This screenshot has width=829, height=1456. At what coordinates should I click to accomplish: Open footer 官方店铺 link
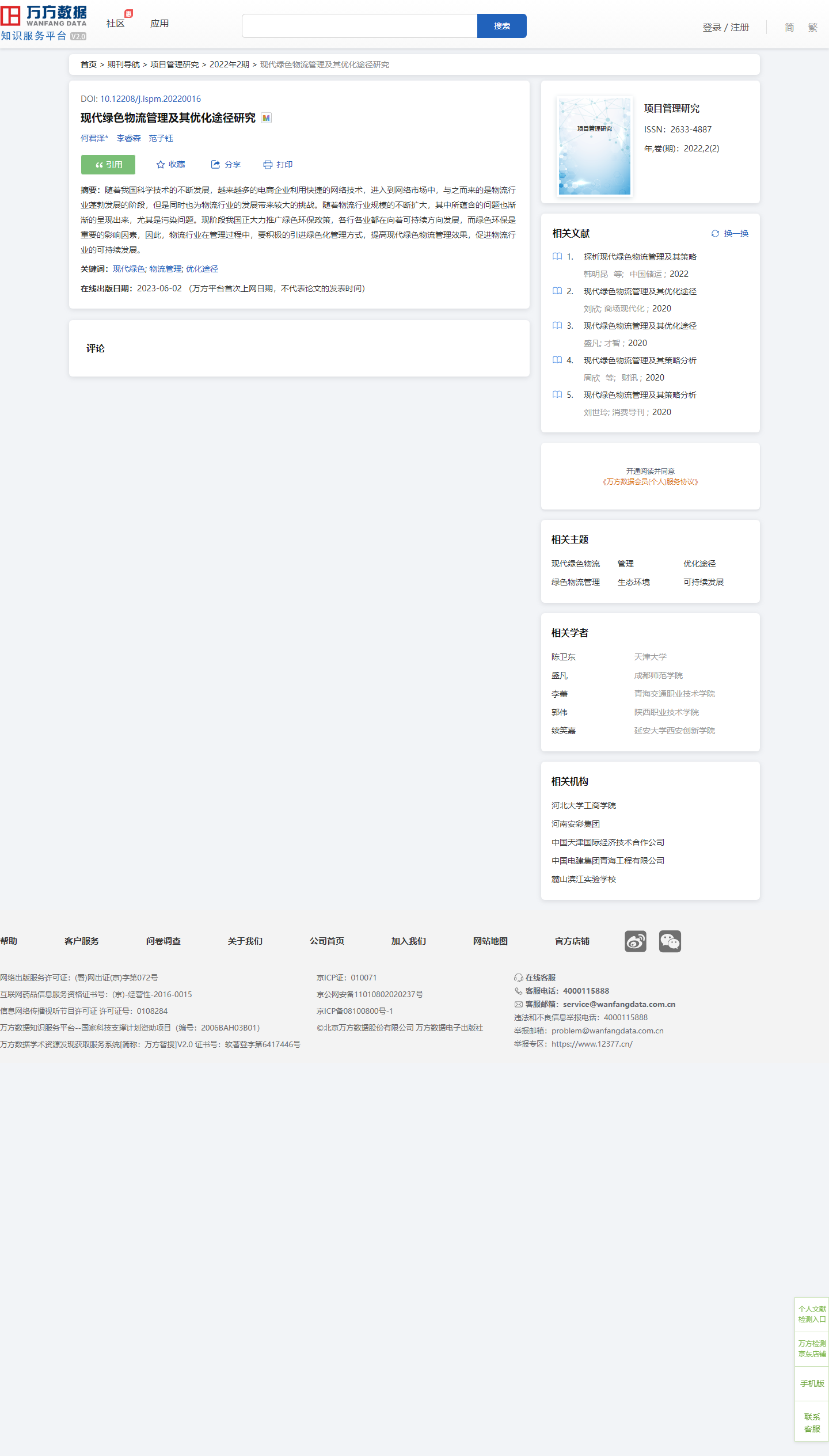point(572,941)
